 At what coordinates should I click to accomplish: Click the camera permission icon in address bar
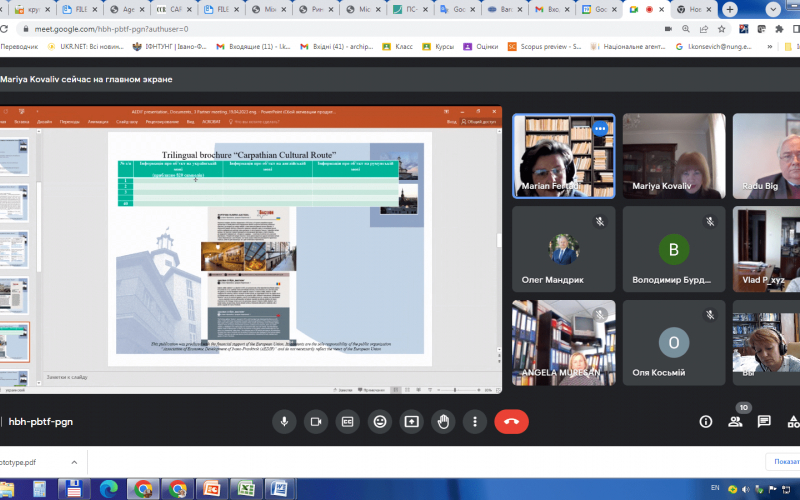click(x=668, y=29)
